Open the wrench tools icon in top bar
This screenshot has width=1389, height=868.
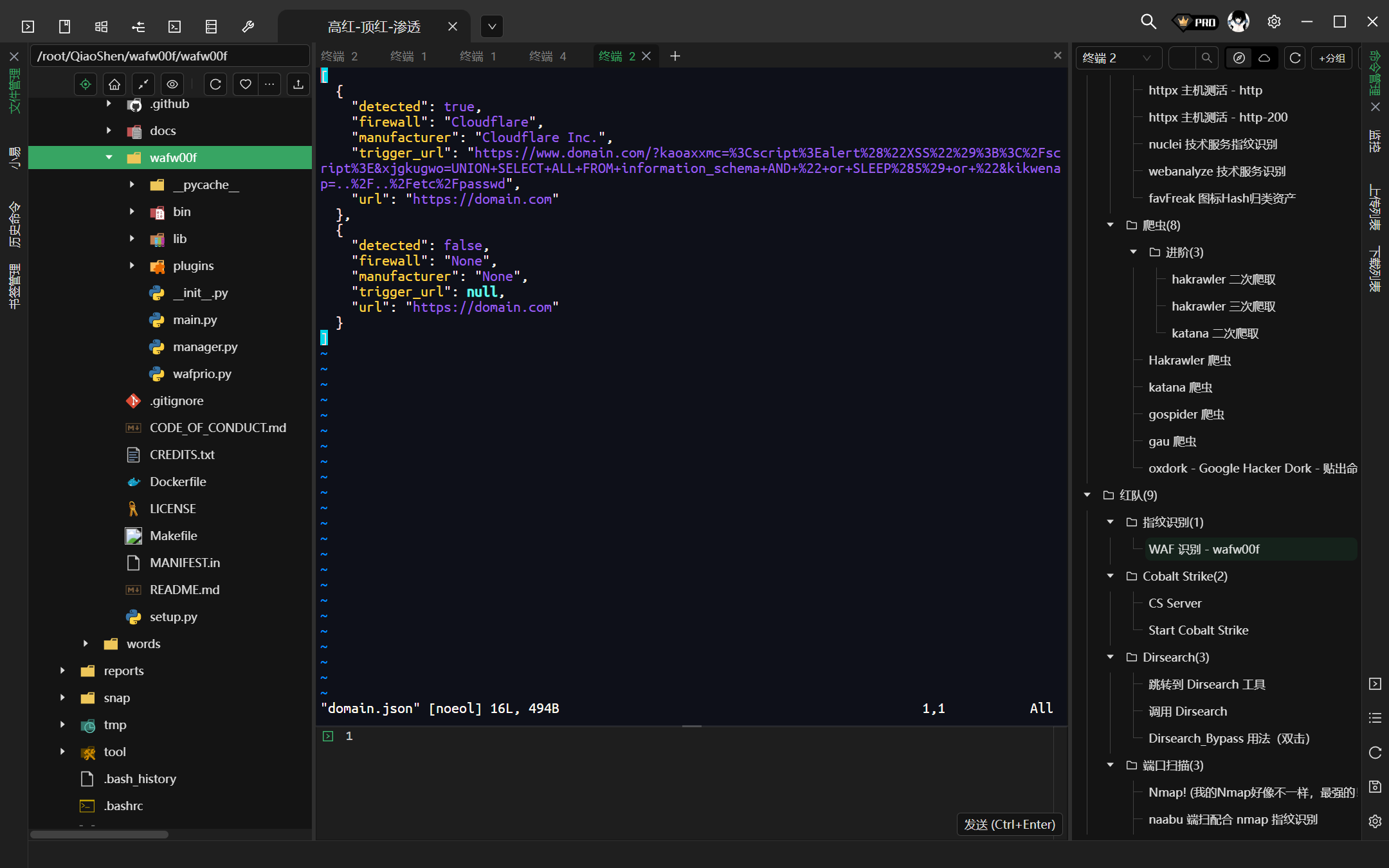[248, 26]
